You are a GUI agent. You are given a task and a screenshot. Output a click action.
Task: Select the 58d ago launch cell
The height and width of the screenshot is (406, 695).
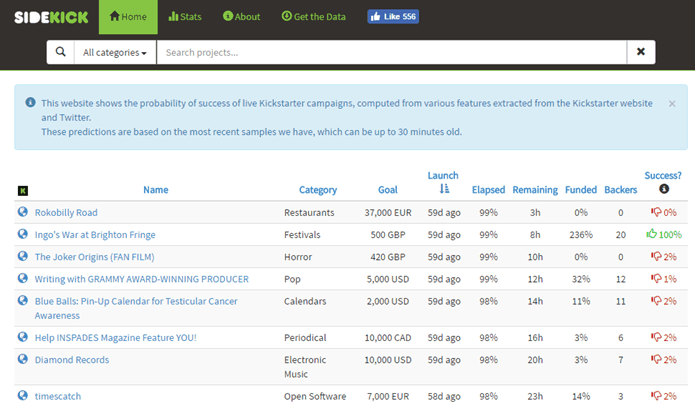click(x=444, y=396)
